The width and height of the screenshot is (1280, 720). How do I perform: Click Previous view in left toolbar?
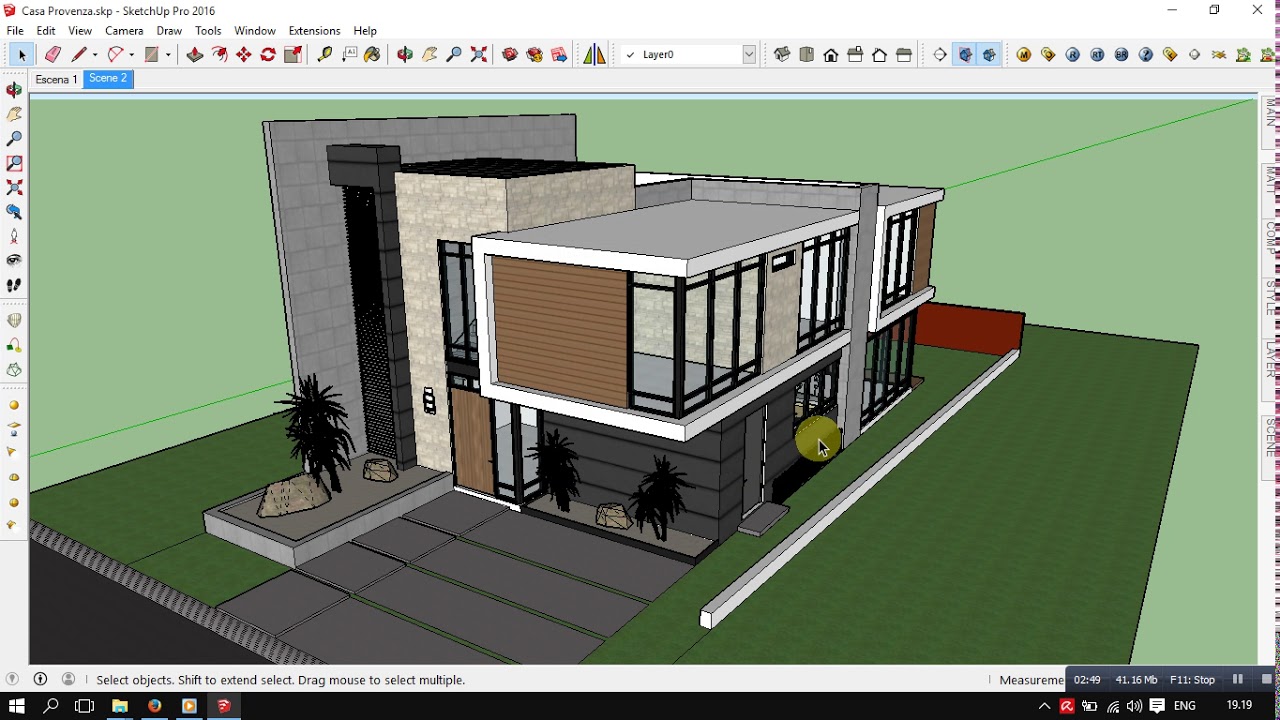(x=14, y=212)
